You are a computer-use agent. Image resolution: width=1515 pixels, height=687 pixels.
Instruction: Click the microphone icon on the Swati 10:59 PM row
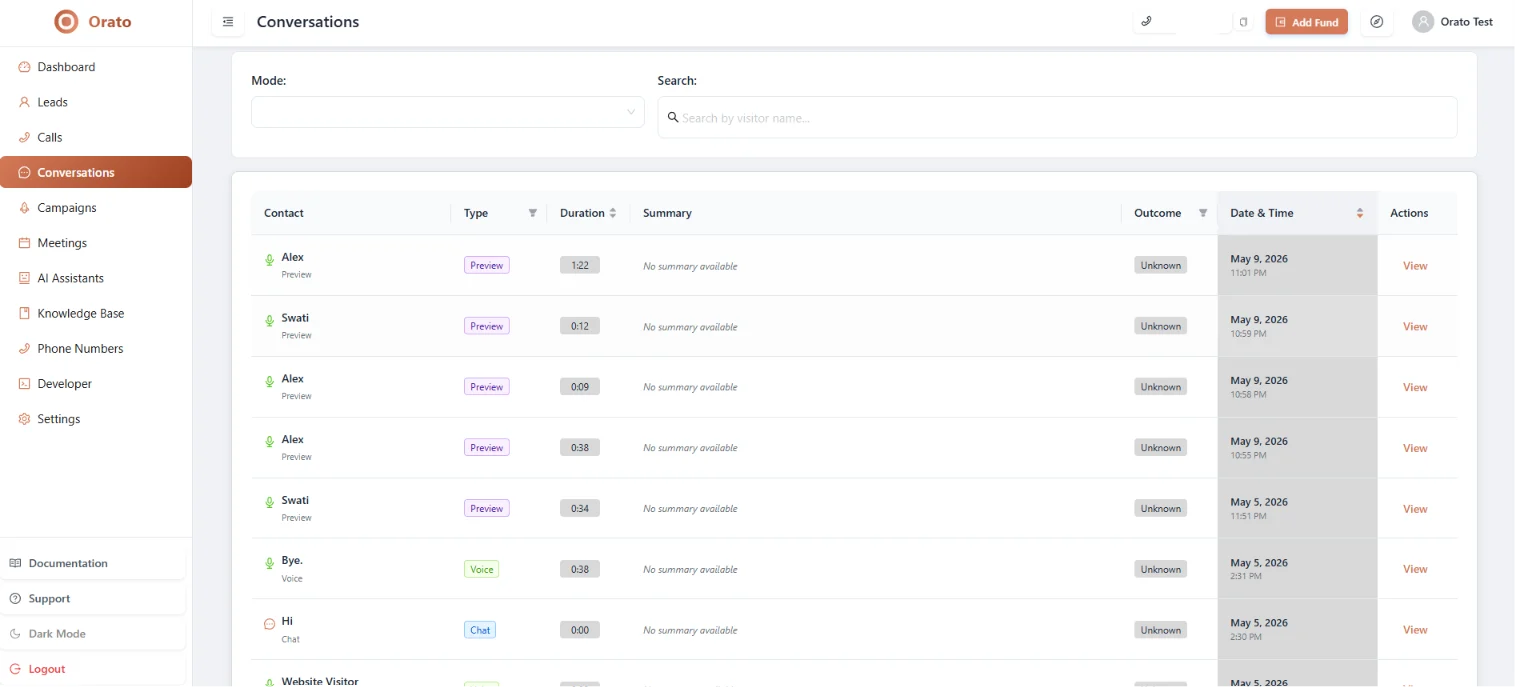coord(269,321)
